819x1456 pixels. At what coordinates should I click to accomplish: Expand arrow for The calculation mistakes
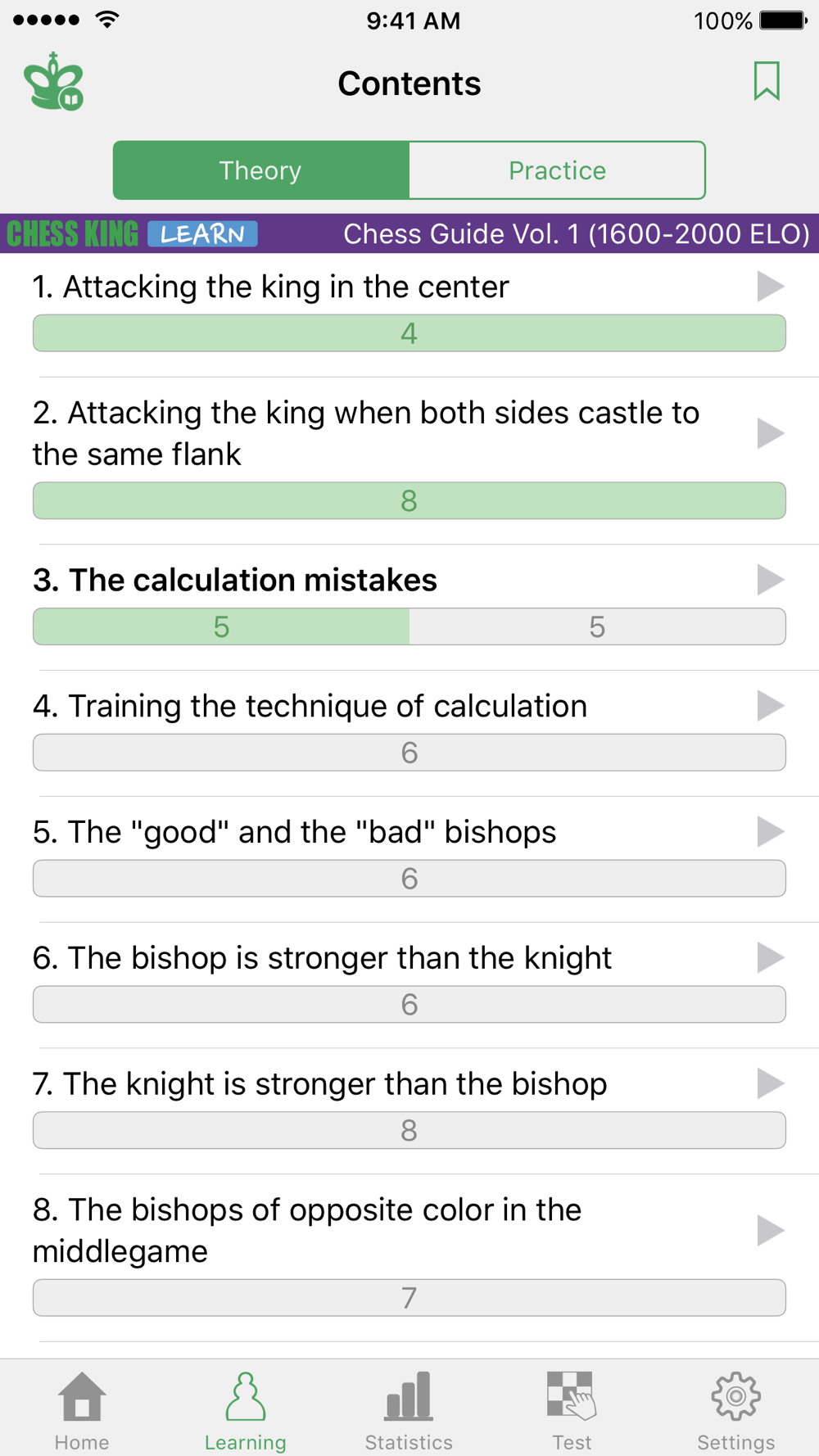click(771, 580)
